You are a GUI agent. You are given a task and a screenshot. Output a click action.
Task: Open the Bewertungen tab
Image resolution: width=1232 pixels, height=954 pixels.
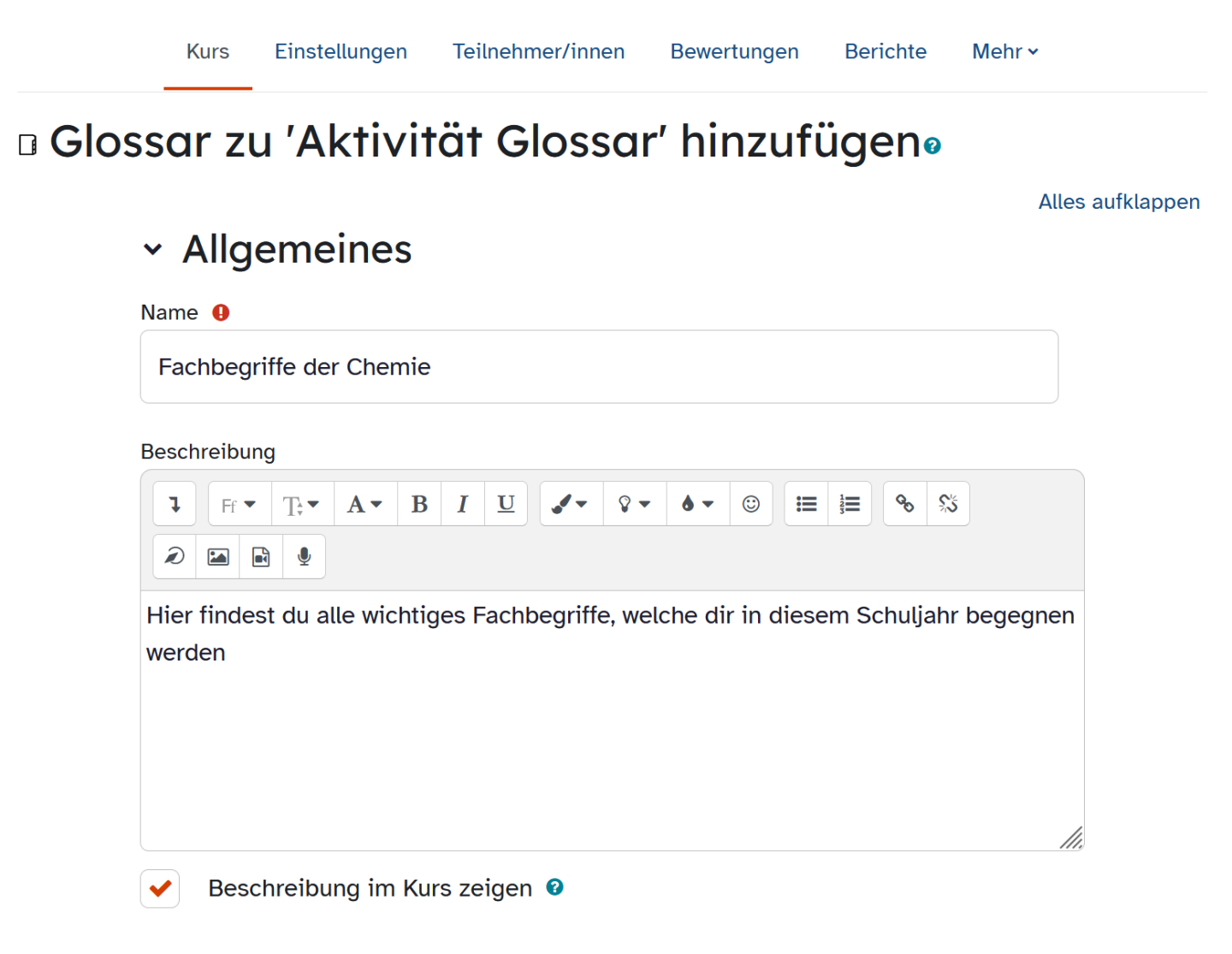coord(734,51)
